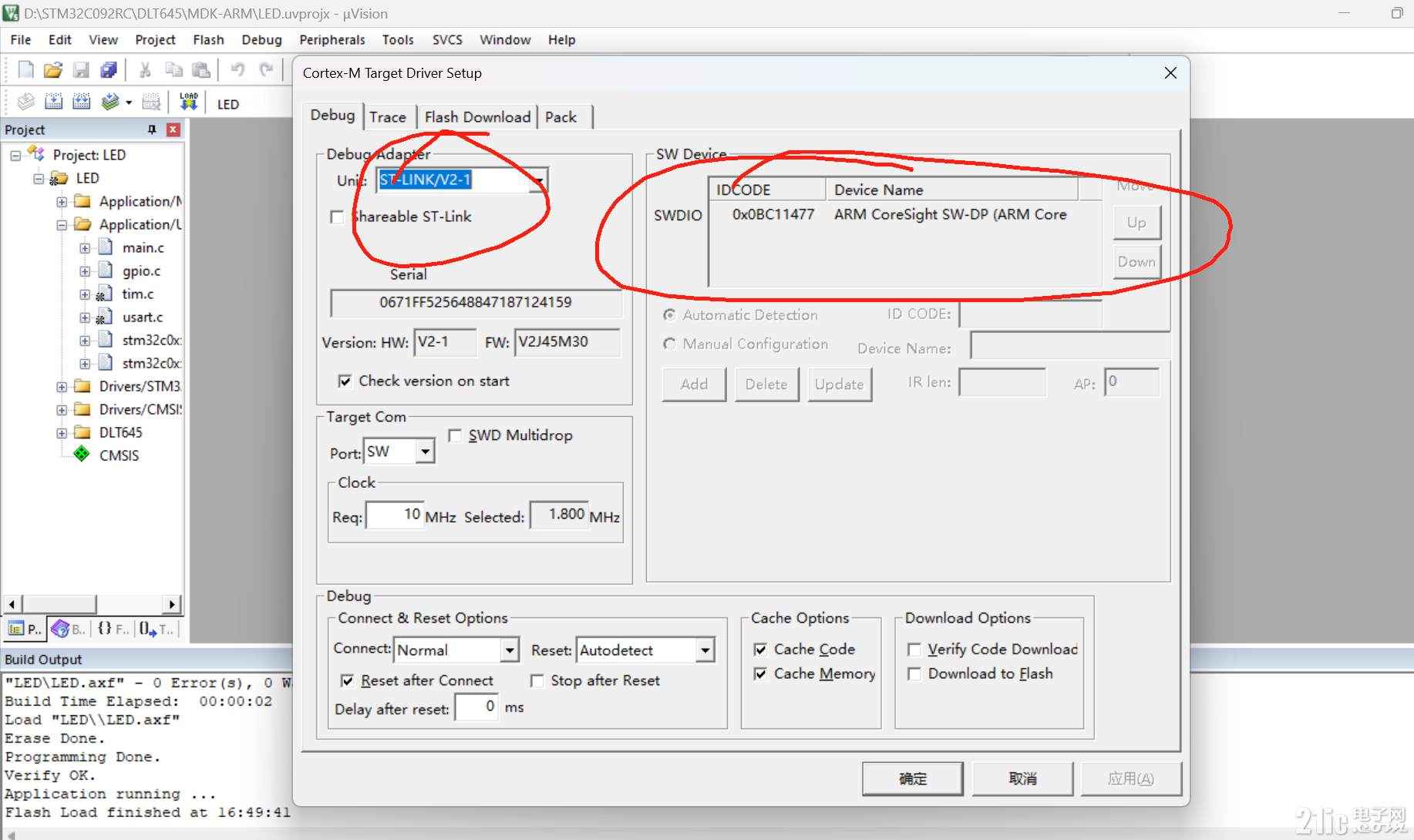Switch to the Flash Download tab
Image resolution: width=1414 pixels, height=840 pixels.
point(477,117)
